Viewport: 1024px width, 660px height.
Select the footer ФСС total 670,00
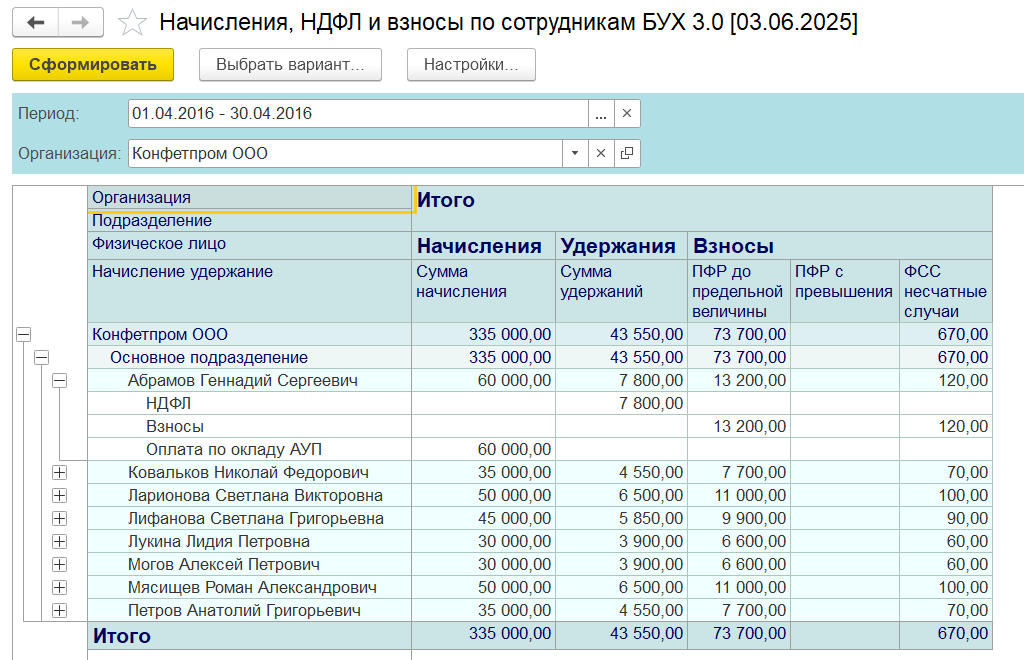(946, 634)
